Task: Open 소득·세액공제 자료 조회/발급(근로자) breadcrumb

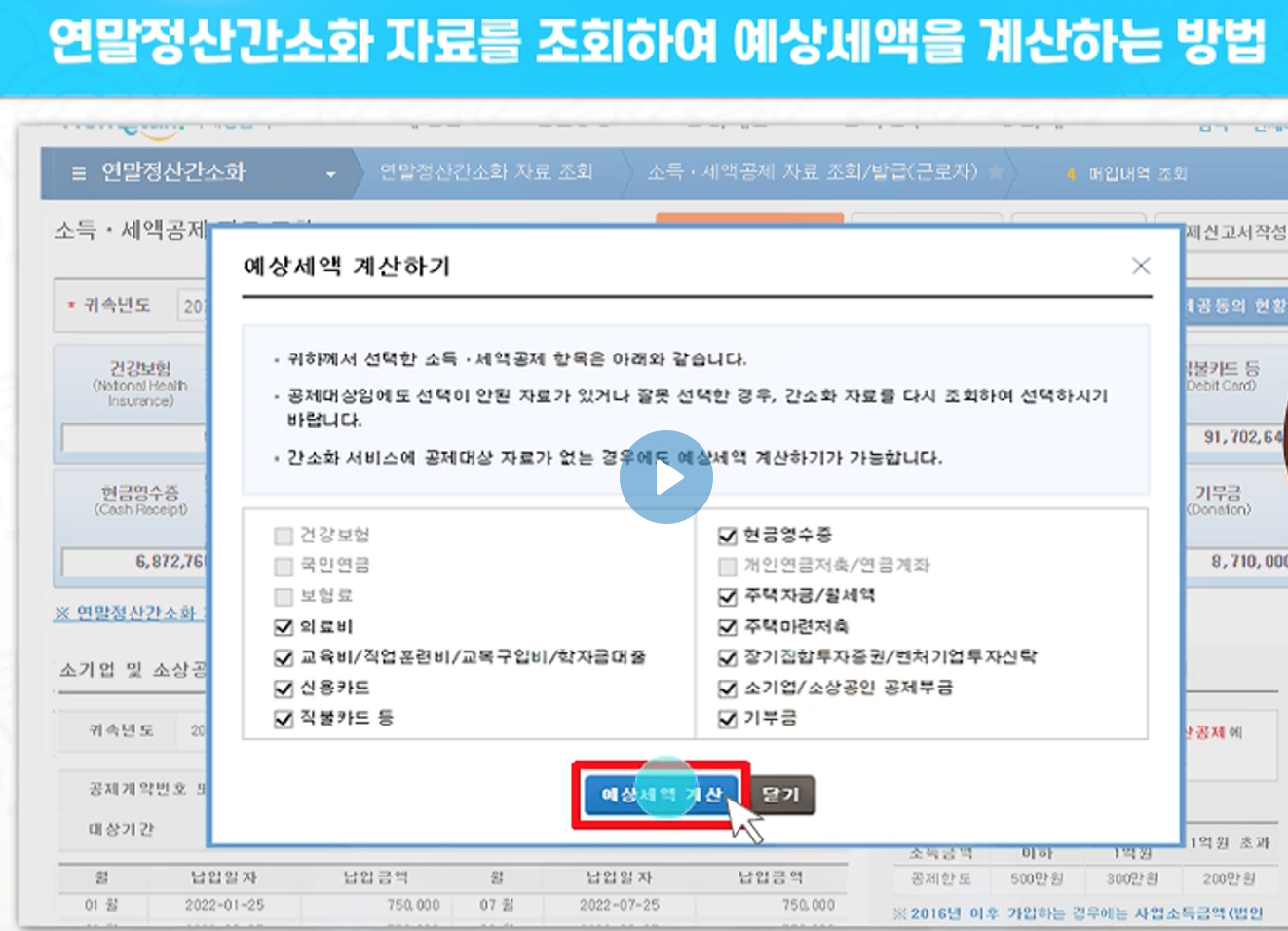Action: 813,172
